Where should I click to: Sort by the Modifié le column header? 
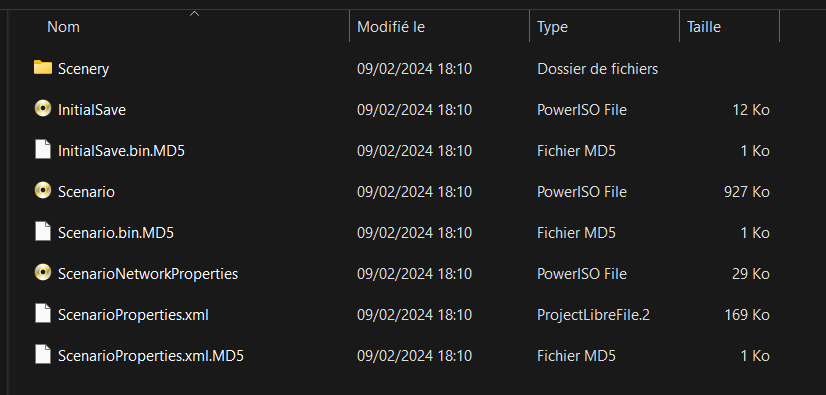[x=439, y=26]
